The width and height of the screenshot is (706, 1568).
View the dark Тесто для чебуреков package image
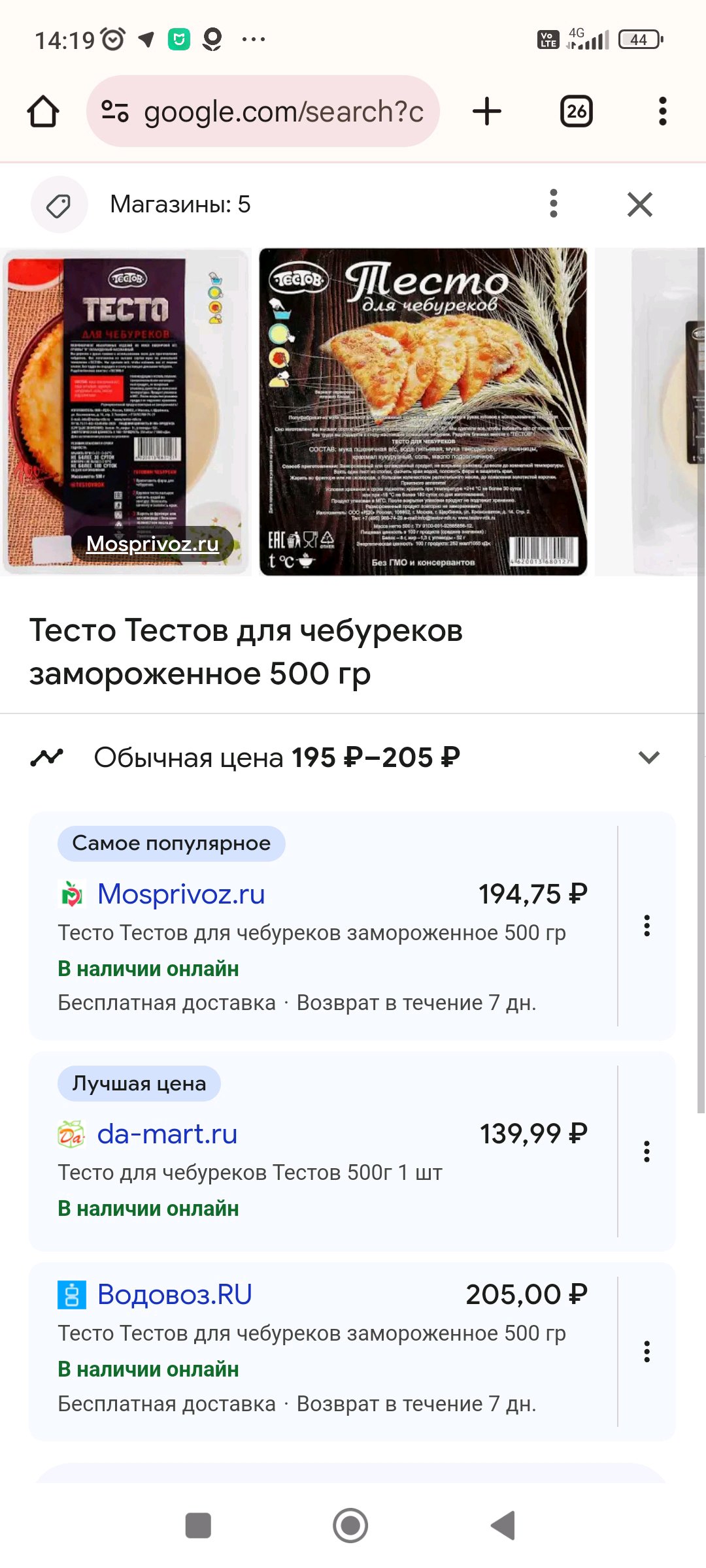click(423, 412)
